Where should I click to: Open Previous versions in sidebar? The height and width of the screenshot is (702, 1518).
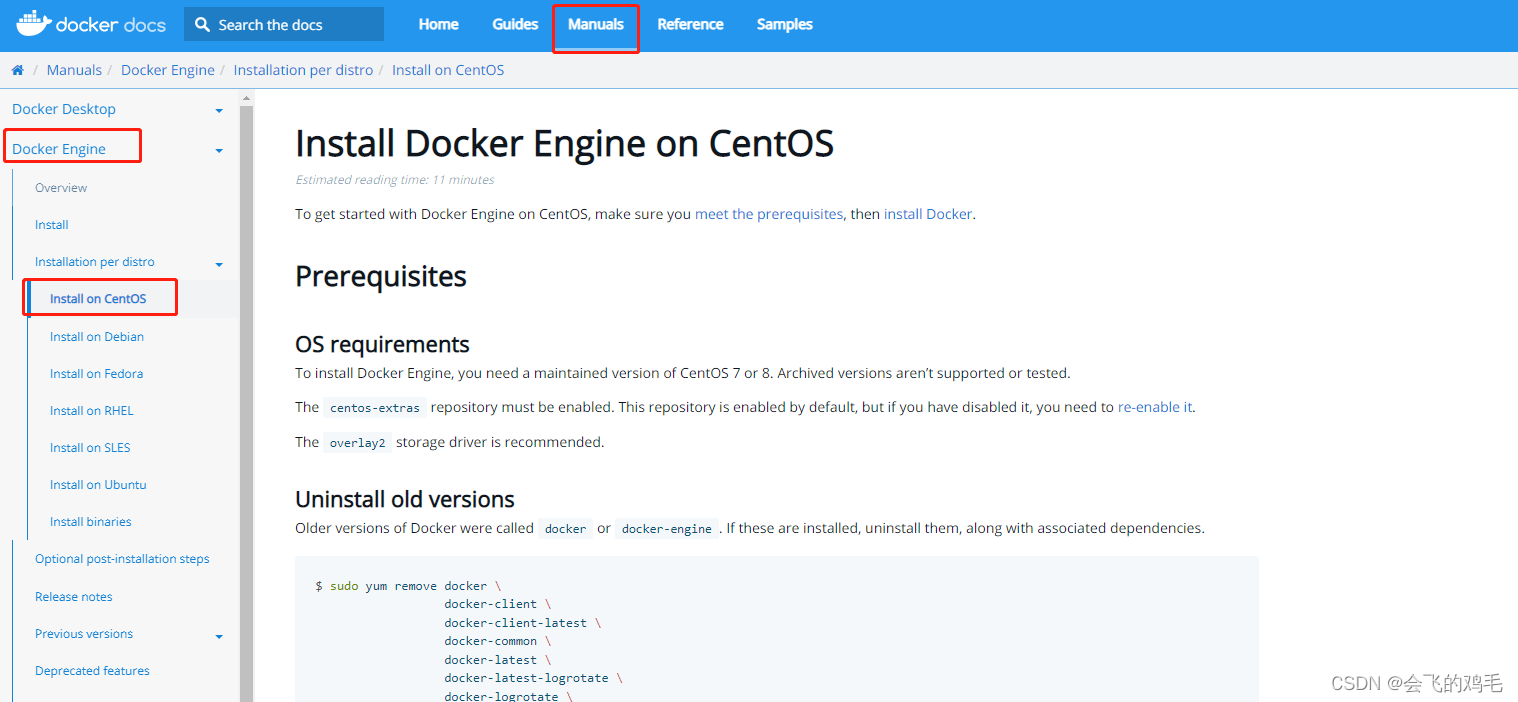(84, 634)
